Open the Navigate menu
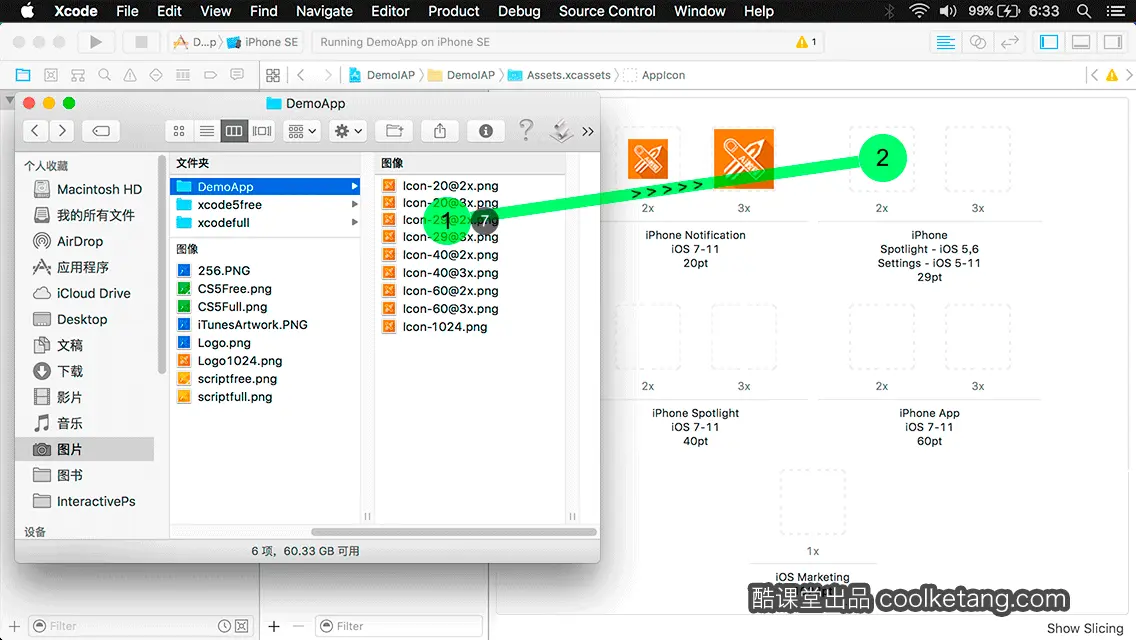The height and width of the screenshot is (640, 1136). [324, 11]
